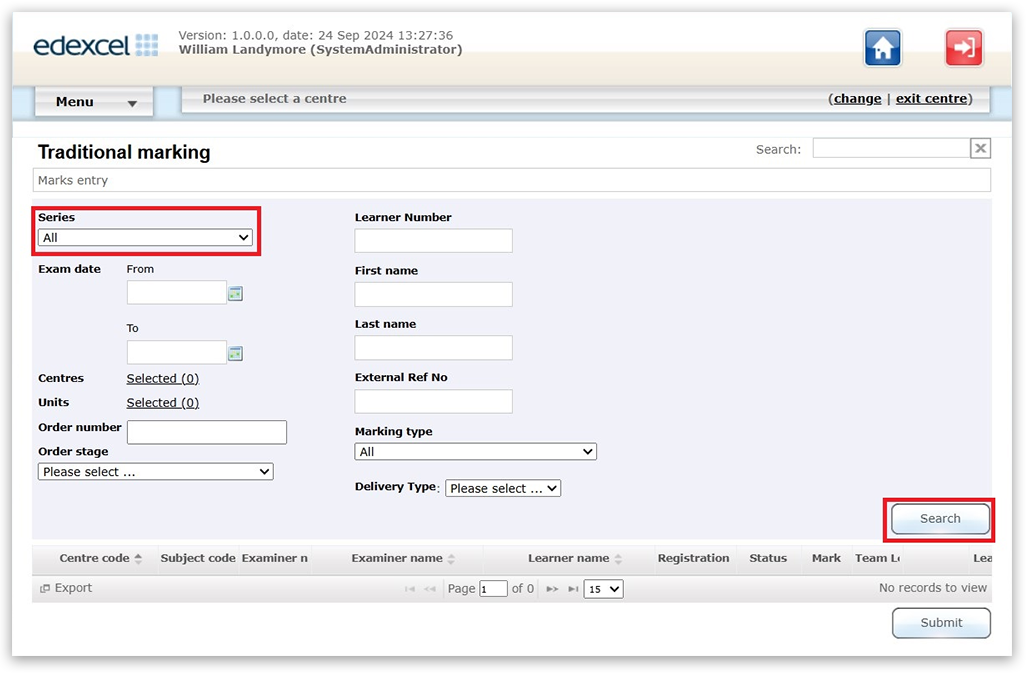Image resolution: width=1030 pixels, height=674 pixels.
Task: Open the Exam date To calendar picker
Action: [x=235, y=354]
